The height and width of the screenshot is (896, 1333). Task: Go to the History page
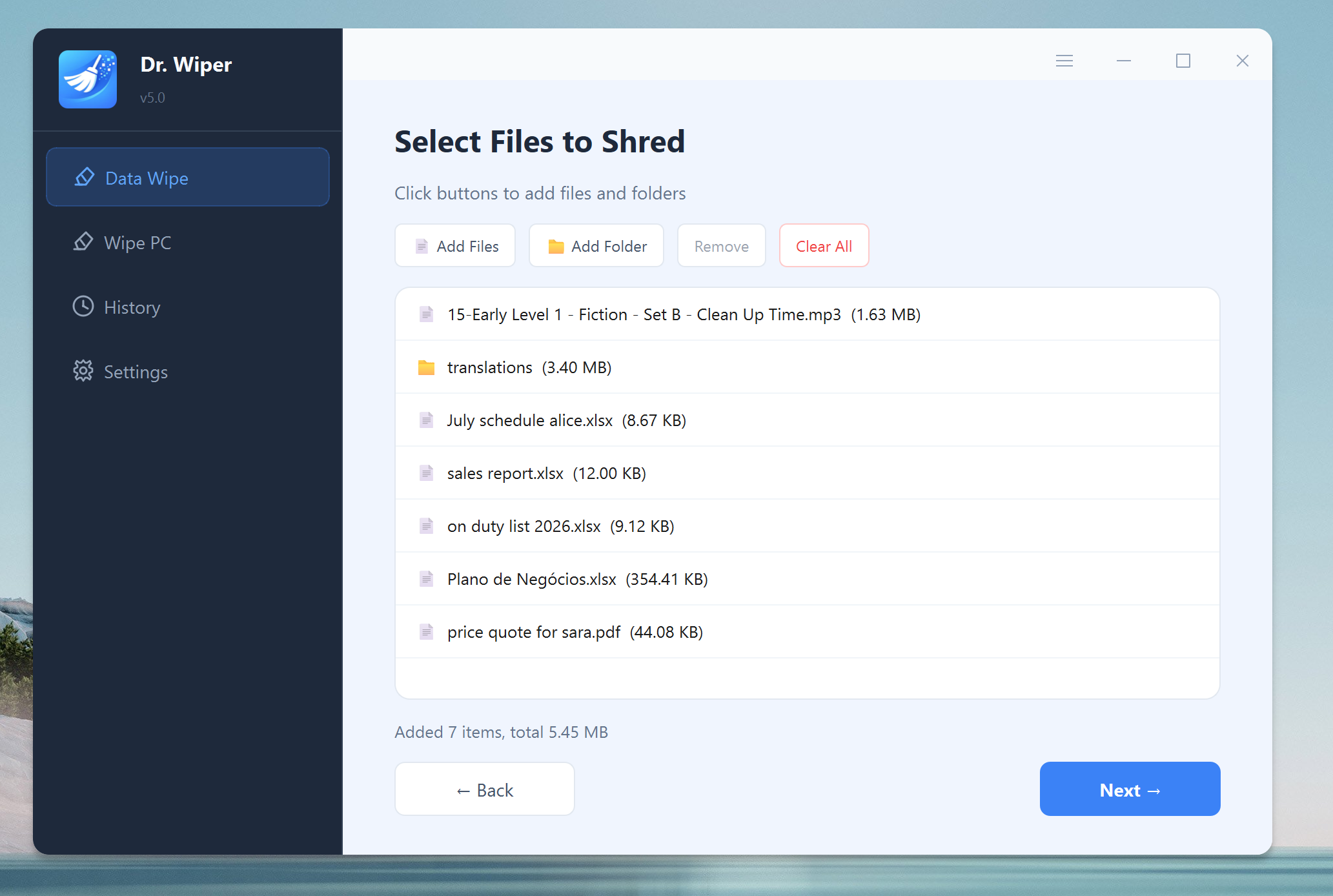[x=188, y=307]
